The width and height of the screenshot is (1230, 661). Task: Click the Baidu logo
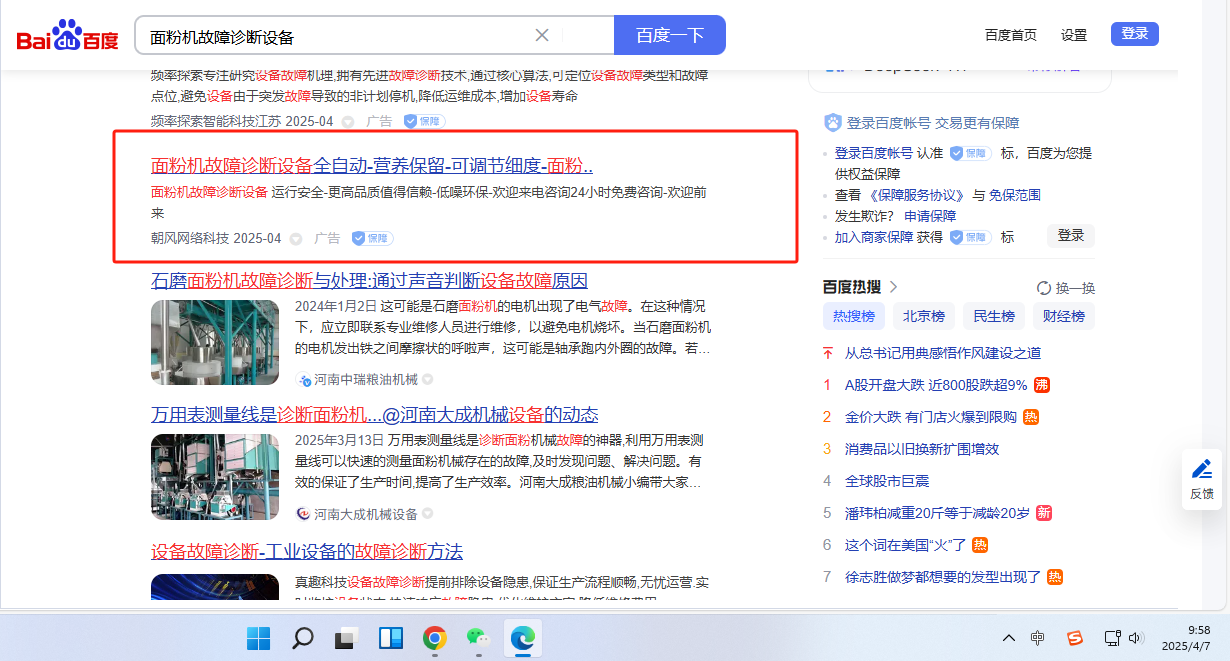pos(67,36)
